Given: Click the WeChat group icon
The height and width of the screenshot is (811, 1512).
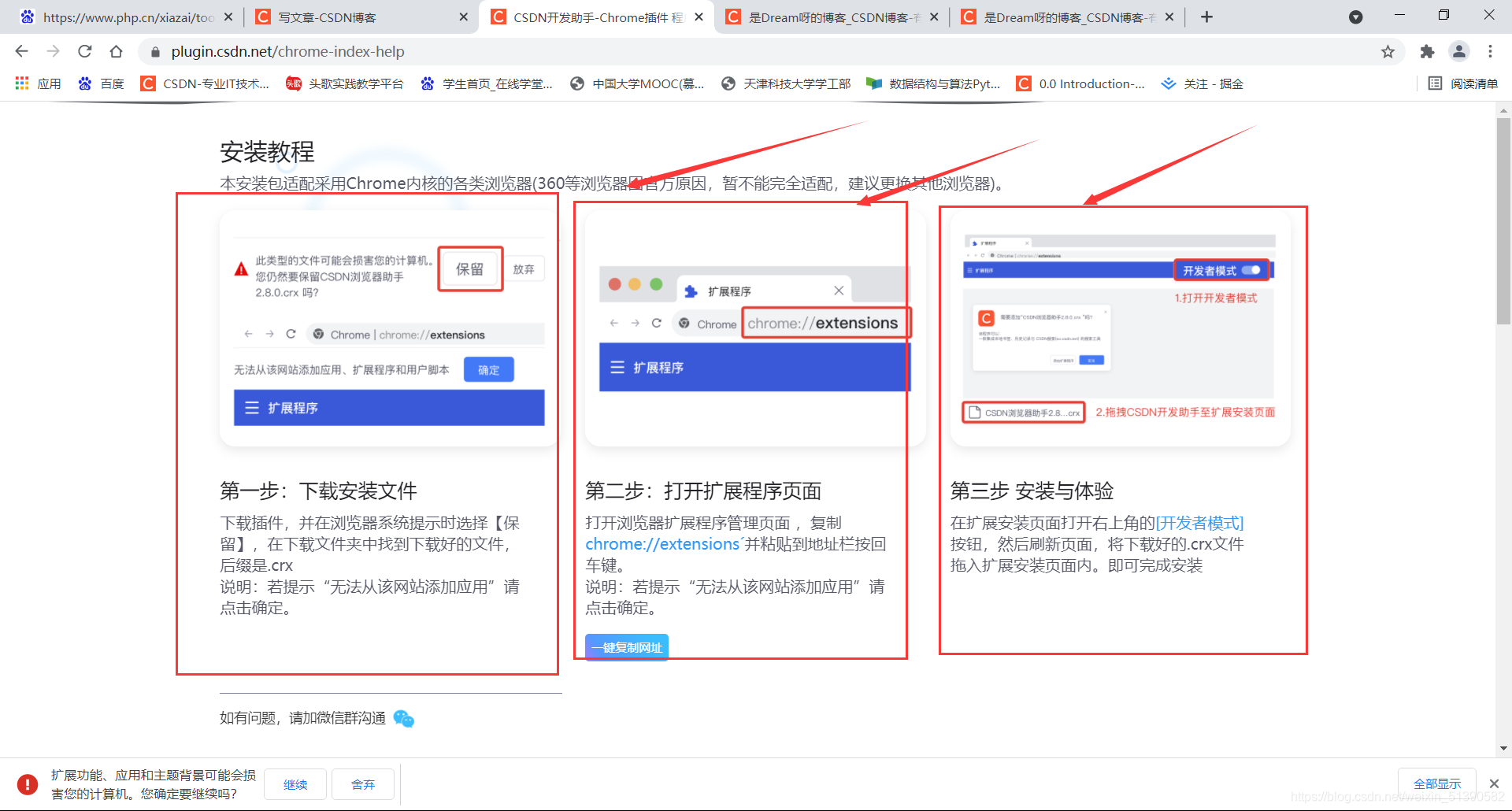Looking at the screenshot, I should [x=403, y=718].
